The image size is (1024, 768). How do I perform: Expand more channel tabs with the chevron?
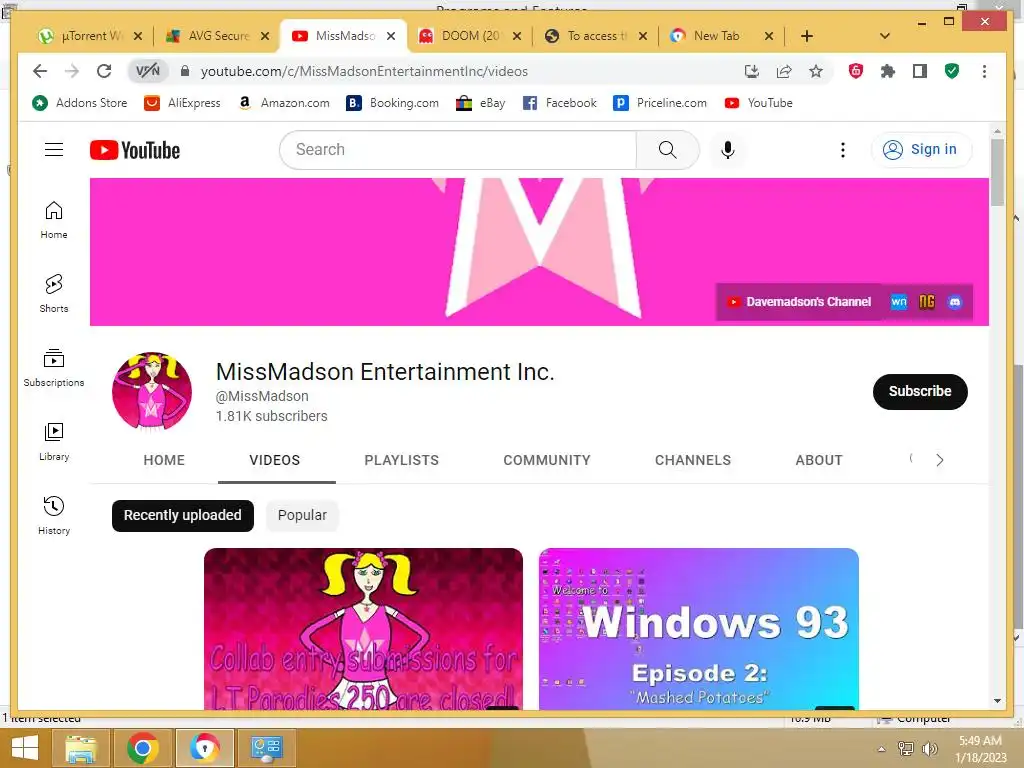pos(939,460)
